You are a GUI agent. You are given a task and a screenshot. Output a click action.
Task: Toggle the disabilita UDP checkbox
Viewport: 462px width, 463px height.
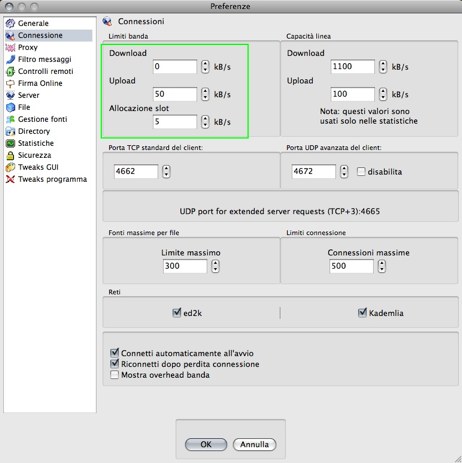(x=361, y=172)
